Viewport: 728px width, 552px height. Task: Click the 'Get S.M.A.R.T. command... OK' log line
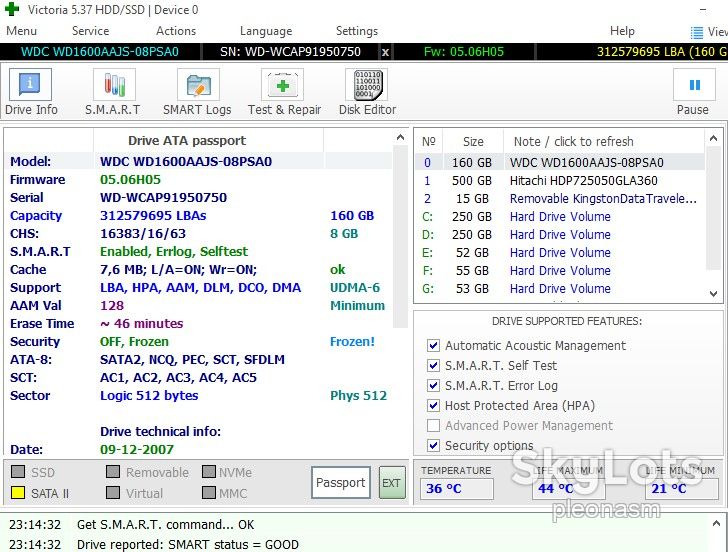tap(165, 525)
